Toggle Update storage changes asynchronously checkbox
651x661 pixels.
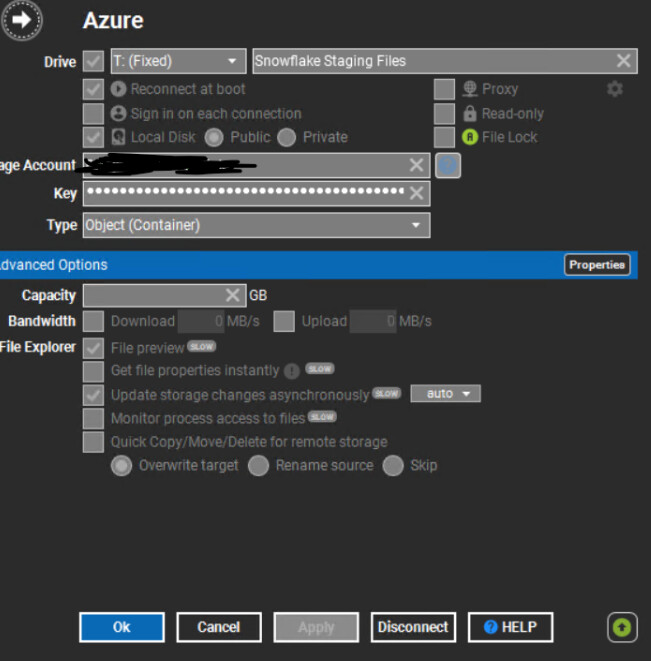click(x=93, y=395)
